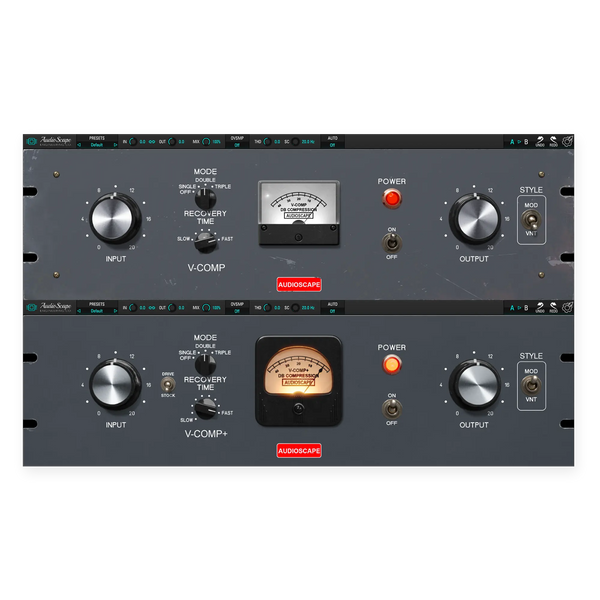
Task: Flip the ON/OFF power switch on V-COMP+
Action: pyautogui.click(x=391, y=409)
